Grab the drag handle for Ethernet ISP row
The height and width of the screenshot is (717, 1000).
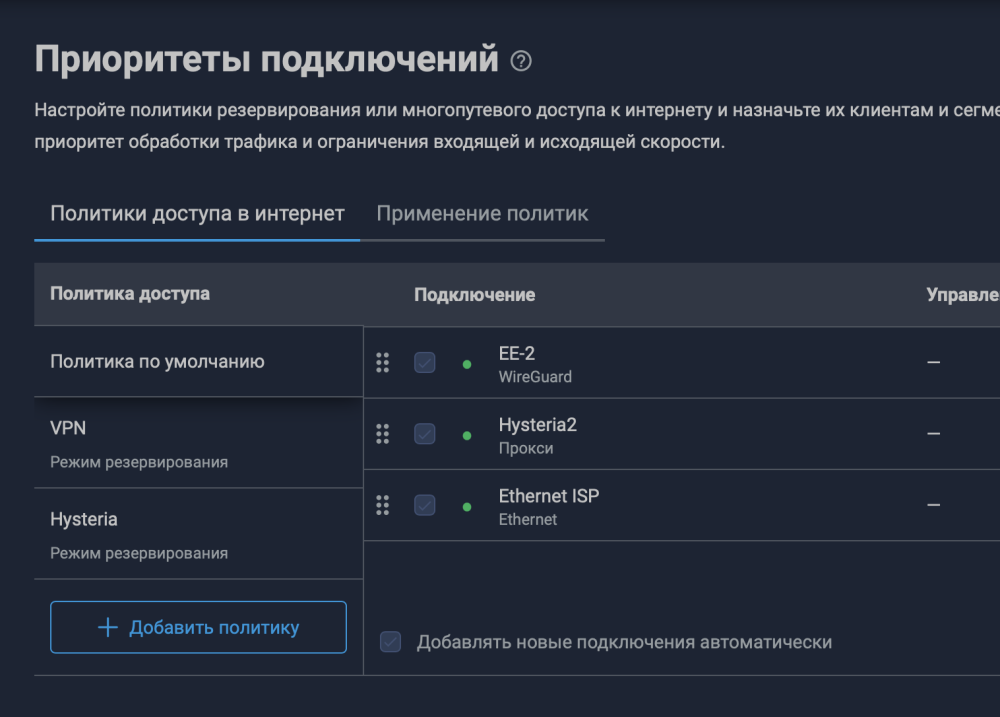click(383, 505)
